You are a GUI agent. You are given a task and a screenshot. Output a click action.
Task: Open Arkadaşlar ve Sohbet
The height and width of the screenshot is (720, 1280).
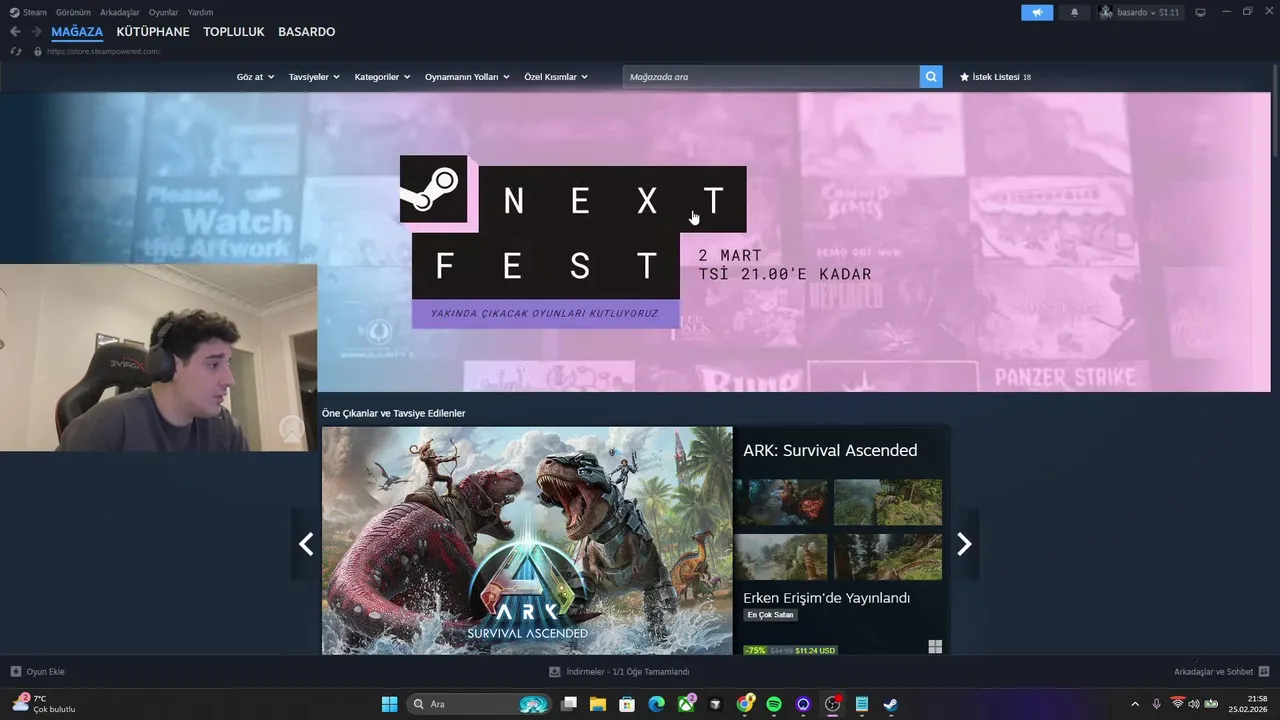point(1222,672)
